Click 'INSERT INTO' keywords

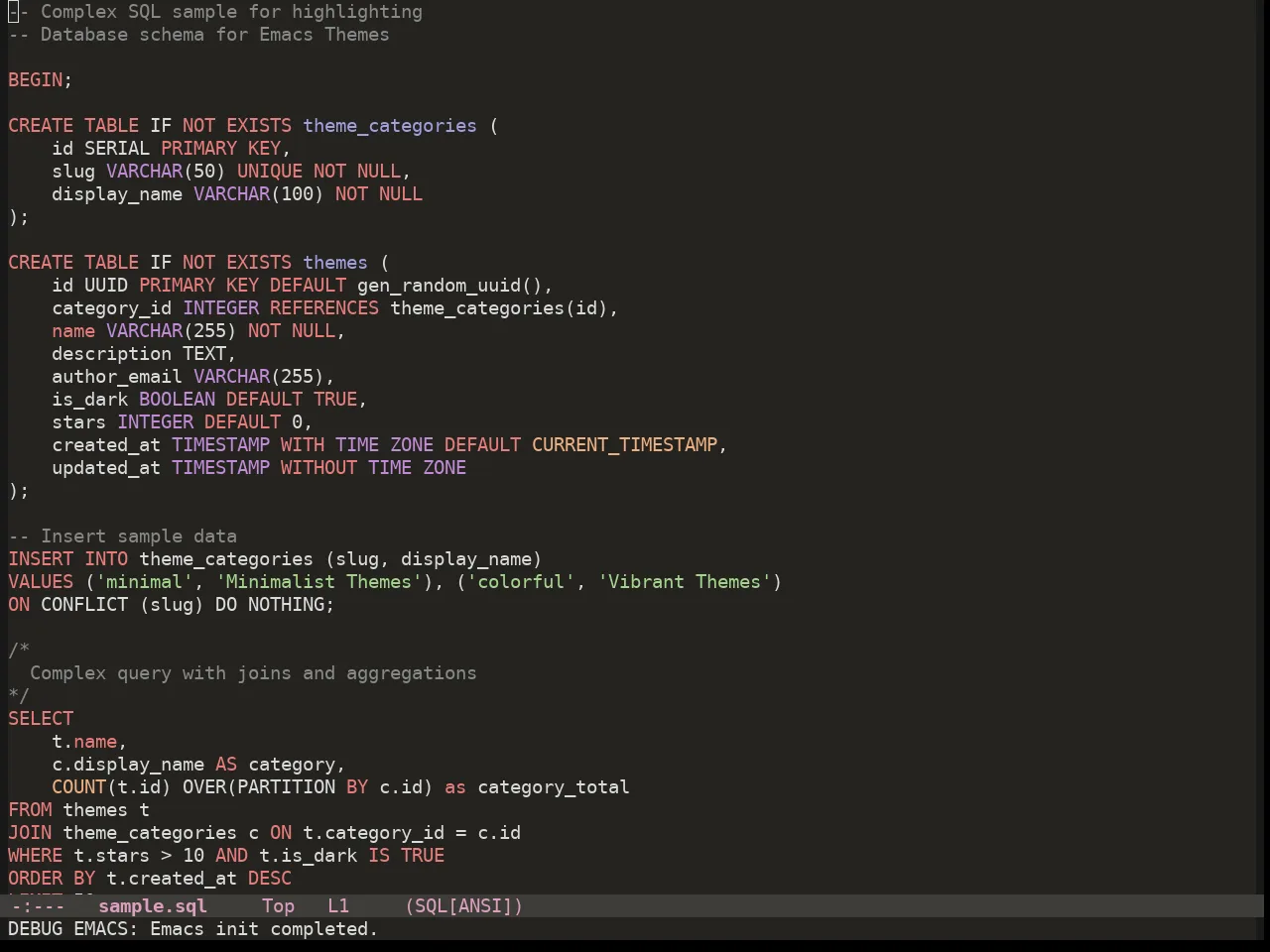pyautogui.click(x=67, y=559)
